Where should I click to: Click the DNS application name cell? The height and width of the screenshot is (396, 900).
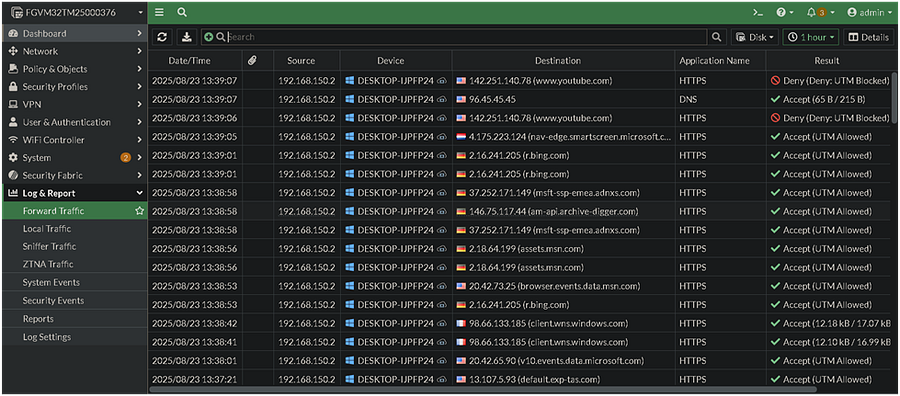[x=720, y=100]
